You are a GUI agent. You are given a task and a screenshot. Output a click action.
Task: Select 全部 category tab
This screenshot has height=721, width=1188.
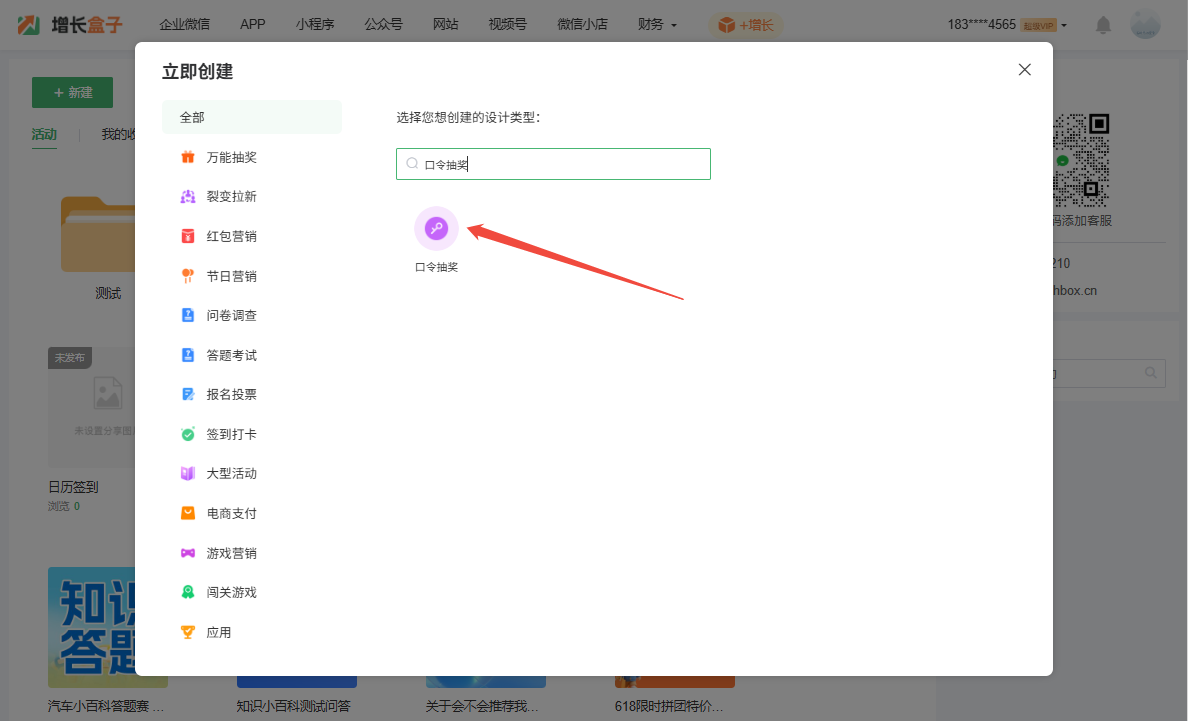251,117
